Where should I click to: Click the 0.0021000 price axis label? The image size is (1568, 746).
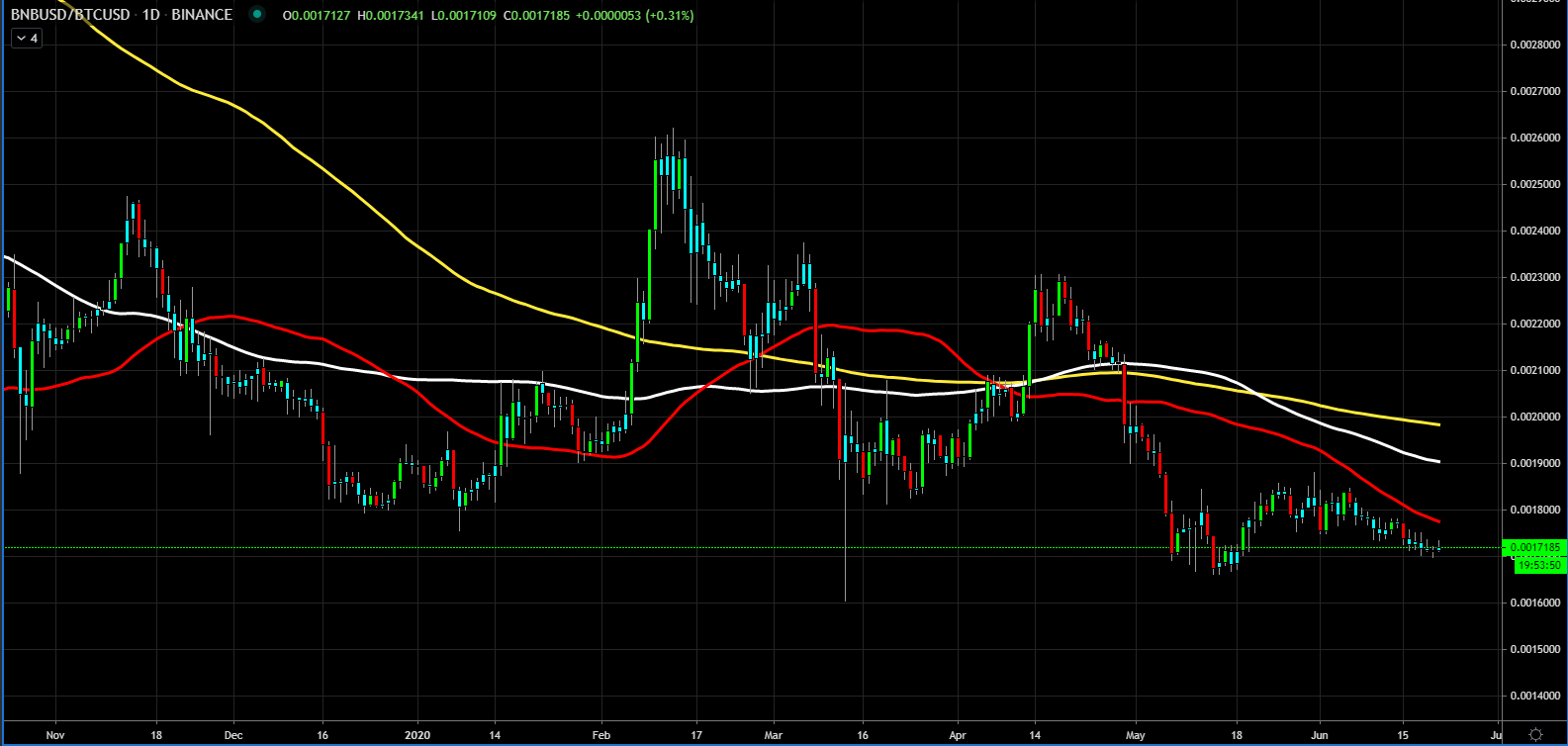1535,370
